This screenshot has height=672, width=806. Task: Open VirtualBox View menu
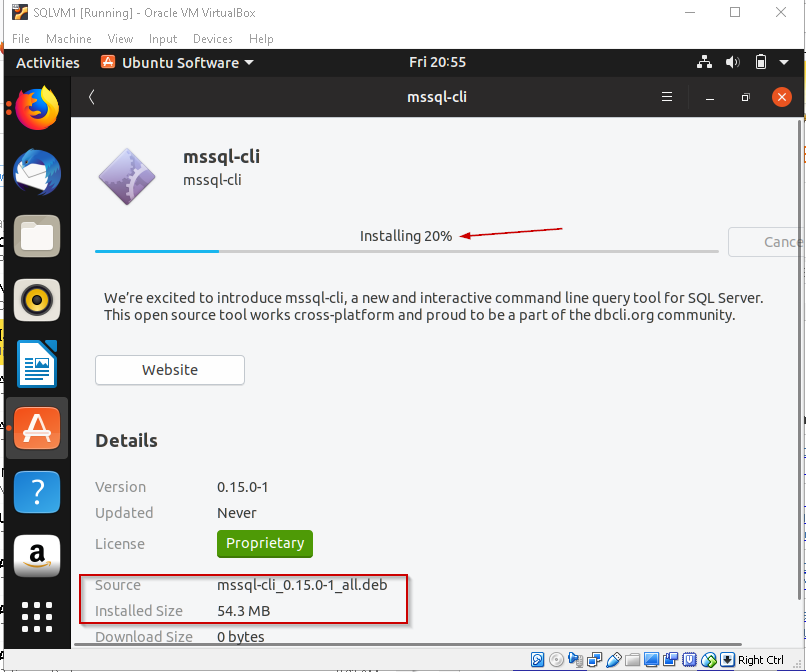click(x=120, y=39)
